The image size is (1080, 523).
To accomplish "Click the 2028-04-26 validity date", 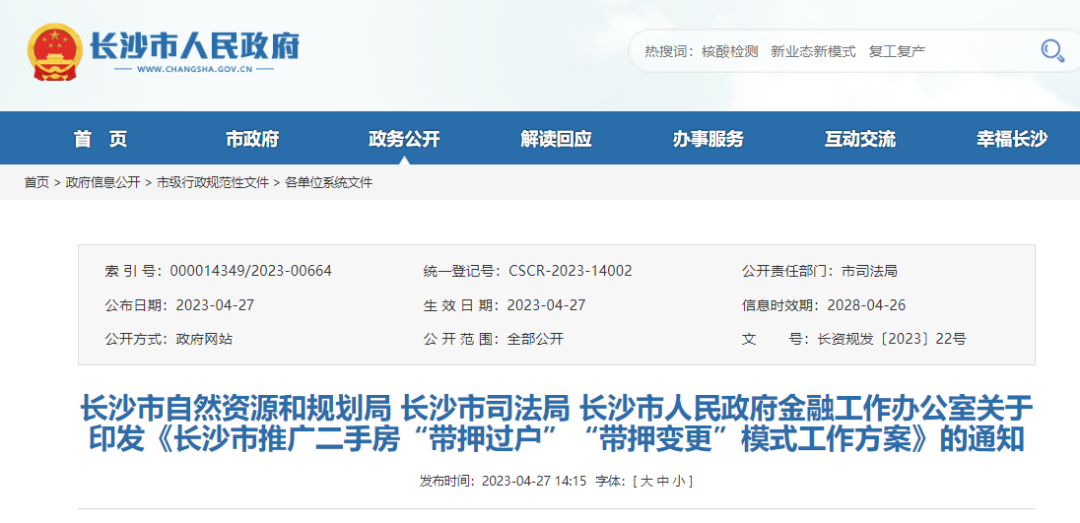I will (864, 305).
